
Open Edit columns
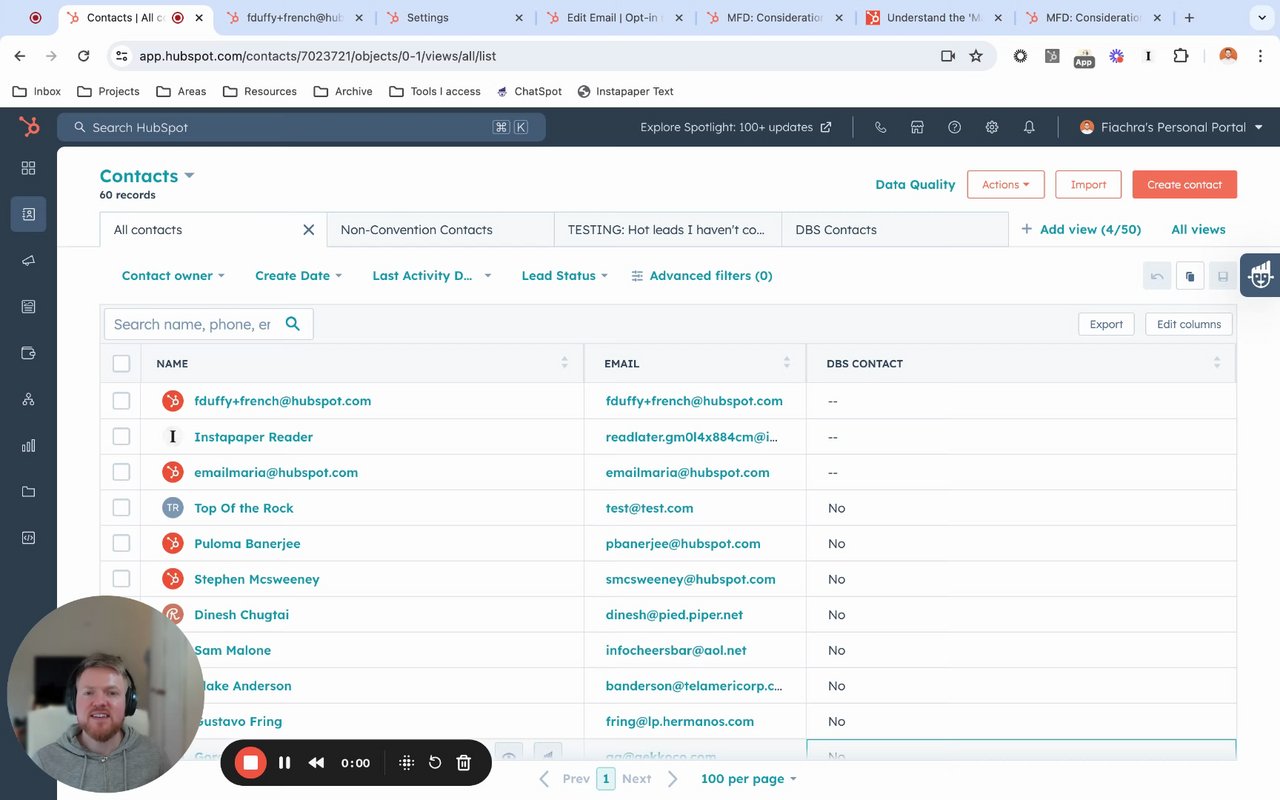[1189, 324]
